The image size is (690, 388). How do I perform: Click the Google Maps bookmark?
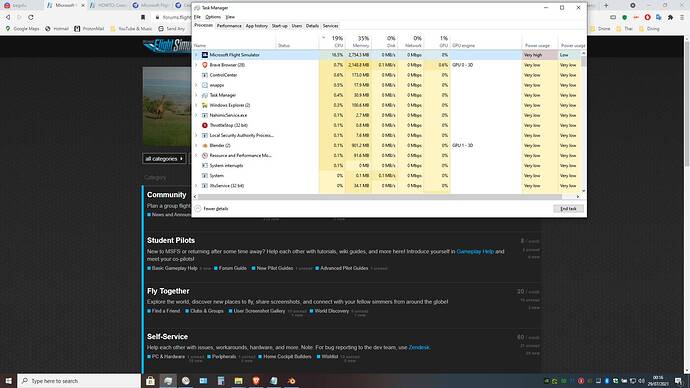point(22,29)
